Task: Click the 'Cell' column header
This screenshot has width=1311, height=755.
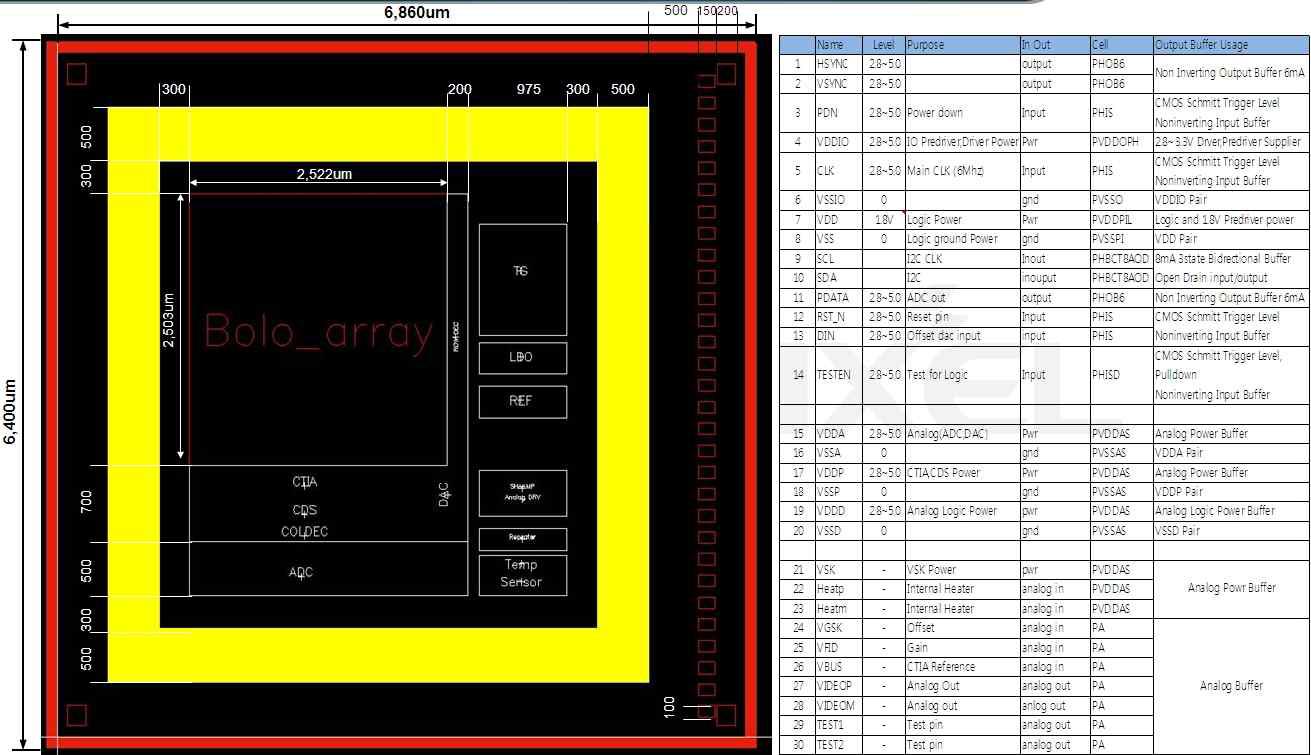Action: pyautogui.click(x=1122, y=45)
